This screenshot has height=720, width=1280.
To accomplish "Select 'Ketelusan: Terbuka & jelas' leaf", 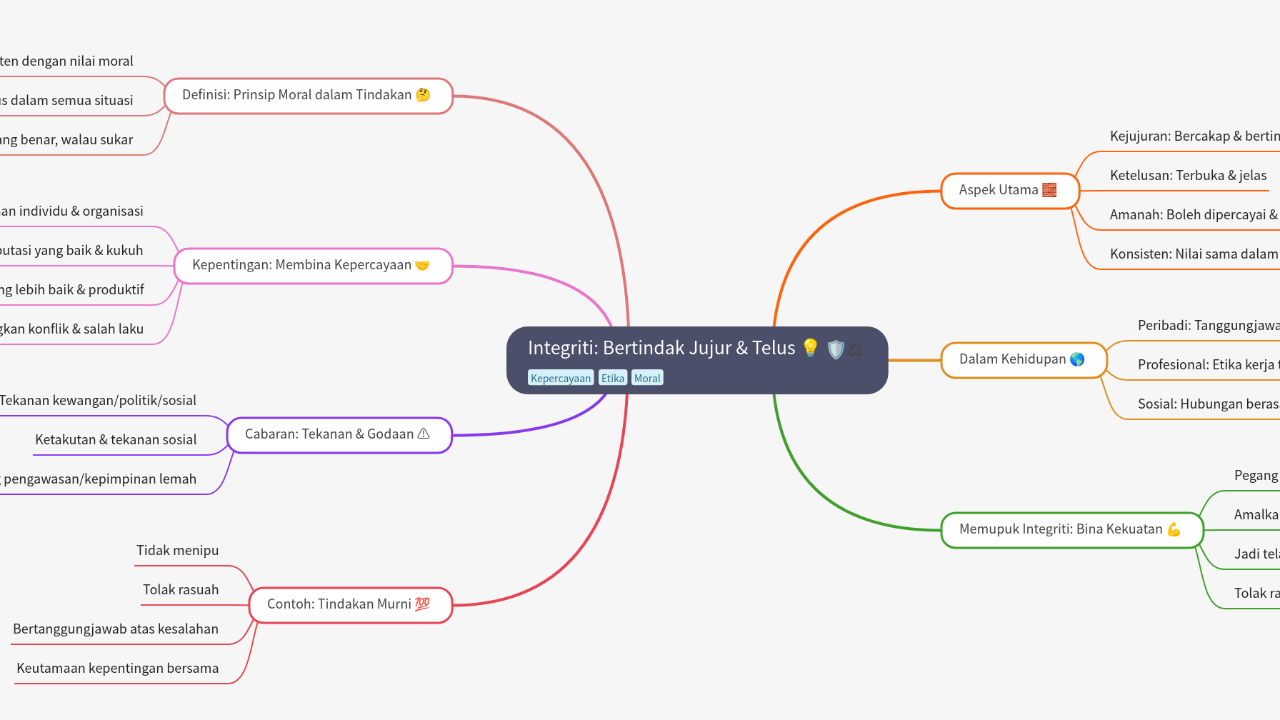I will 1188,176.
